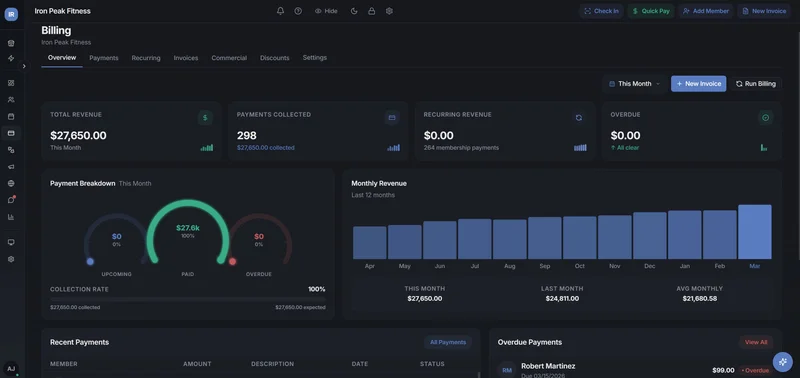Switch to the Invoices tab
The width and height of the screenshot is (800, 378).
click(x=186, y=58)
